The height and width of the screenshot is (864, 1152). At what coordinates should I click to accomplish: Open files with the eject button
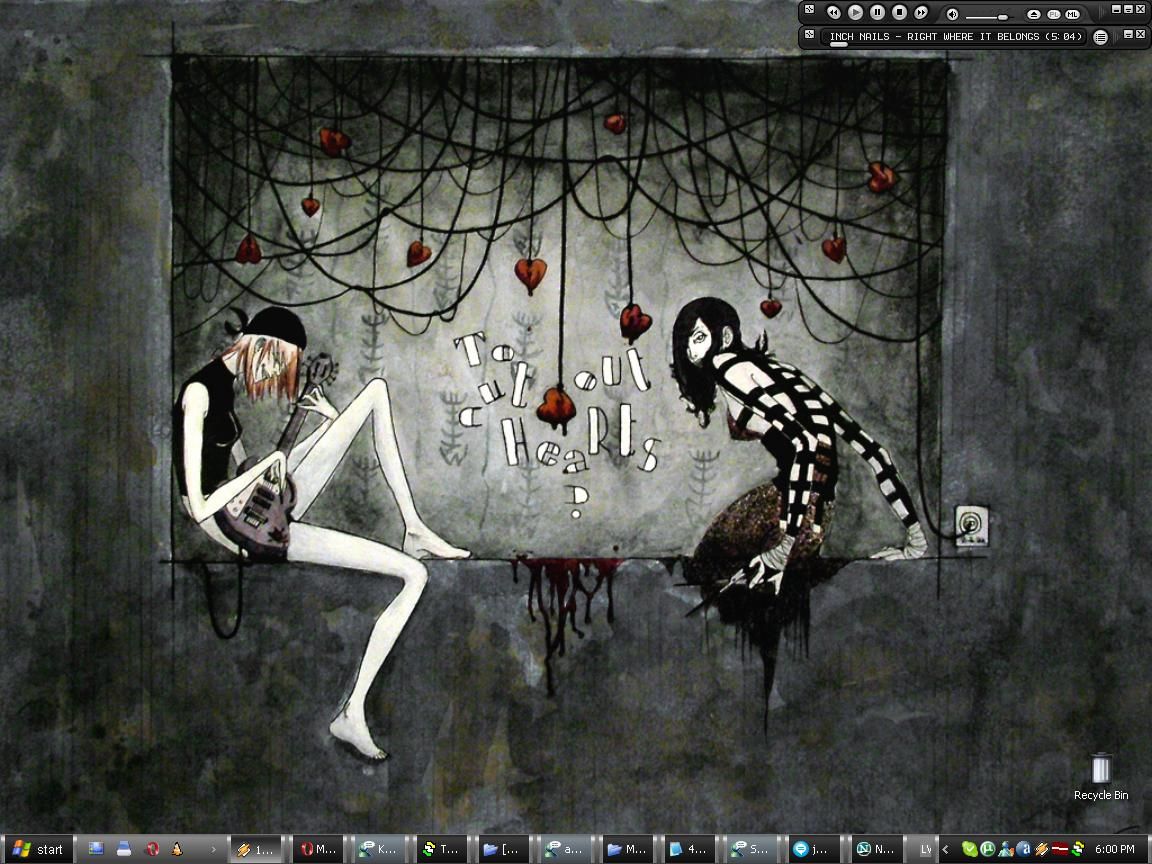coord(1034,15)
